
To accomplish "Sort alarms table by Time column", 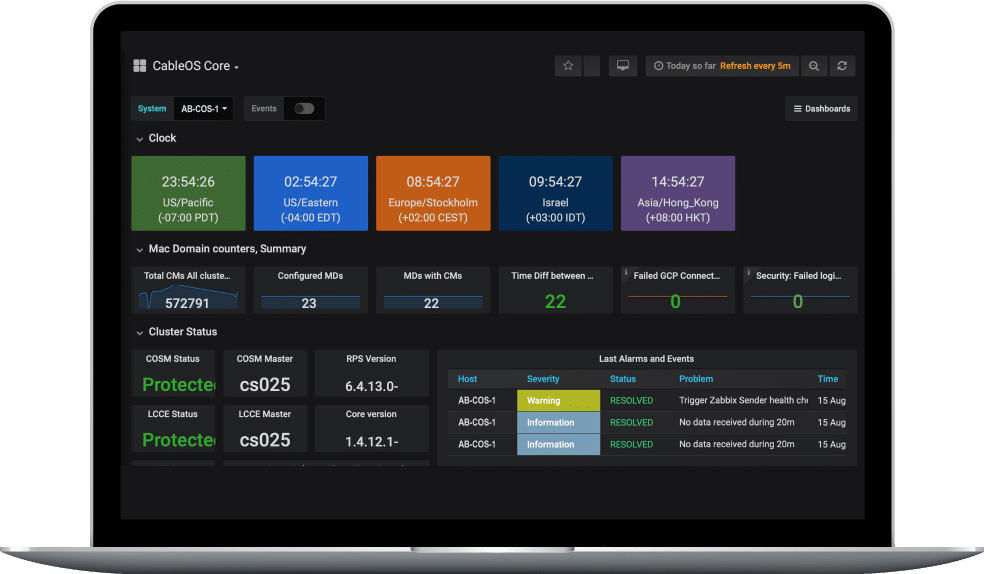I will [x=828, y=379].
